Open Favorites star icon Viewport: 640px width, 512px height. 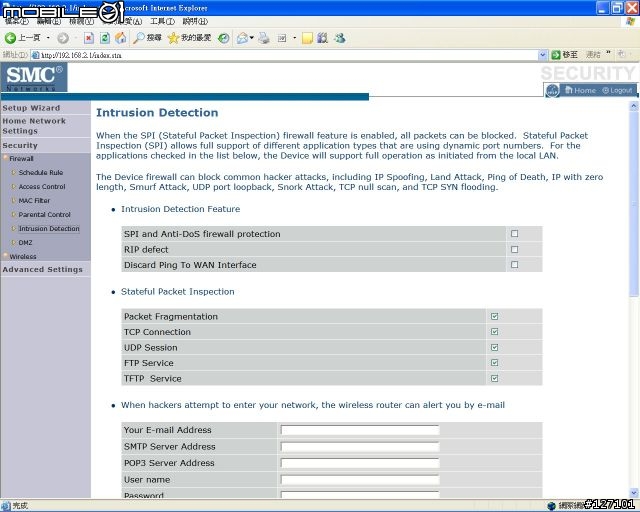pyautogui.click(x=173, y=38)
